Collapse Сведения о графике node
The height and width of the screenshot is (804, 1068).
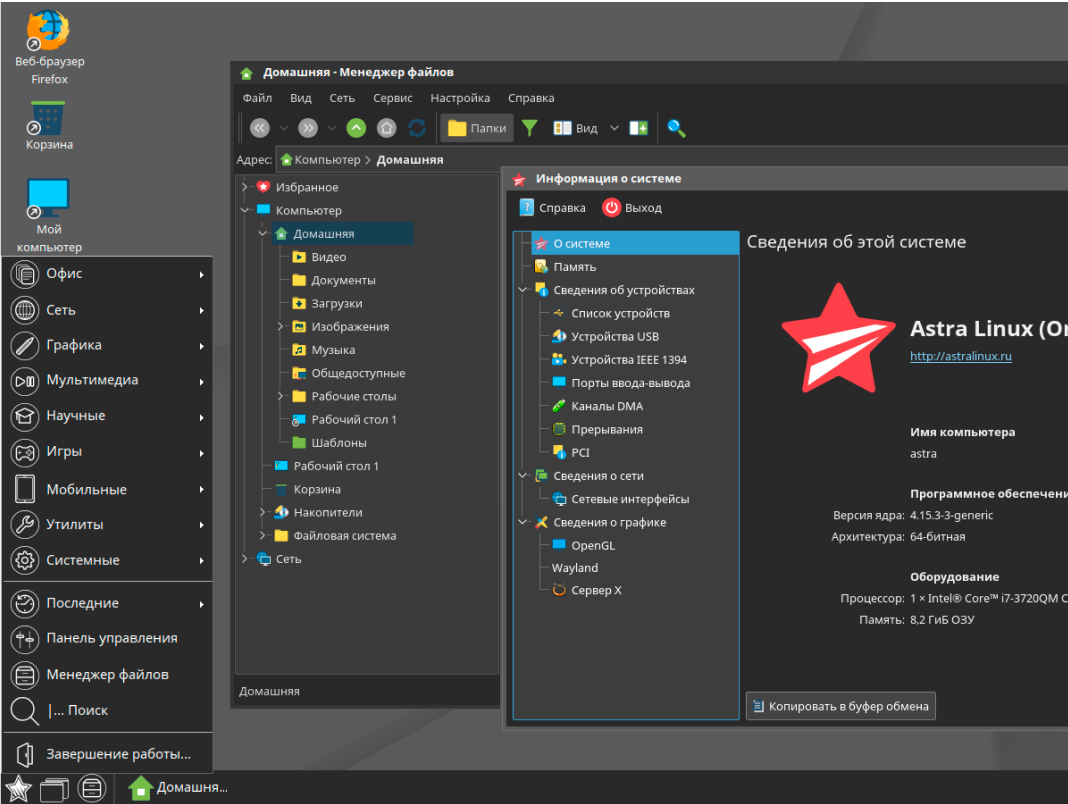(x=523, y=522)
